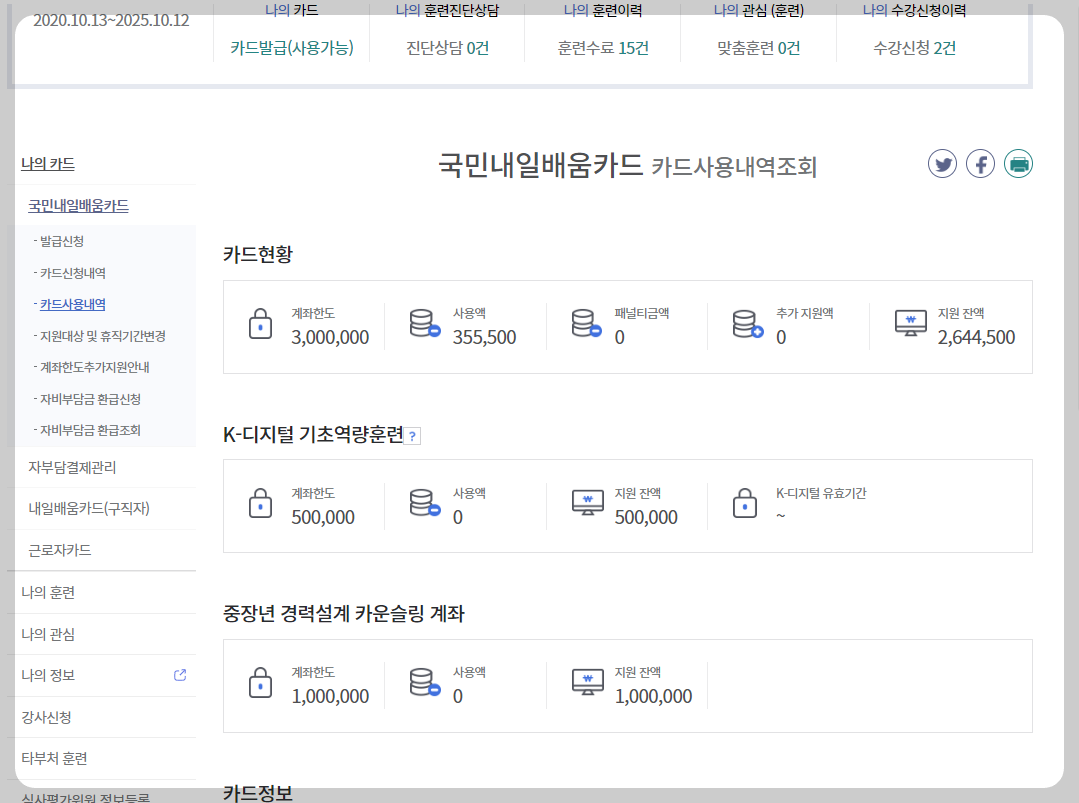This screenshot has width=1079, height=803.
Task: Click coin plus icon beside 추가 지원액
Action: tap(748, 323)
